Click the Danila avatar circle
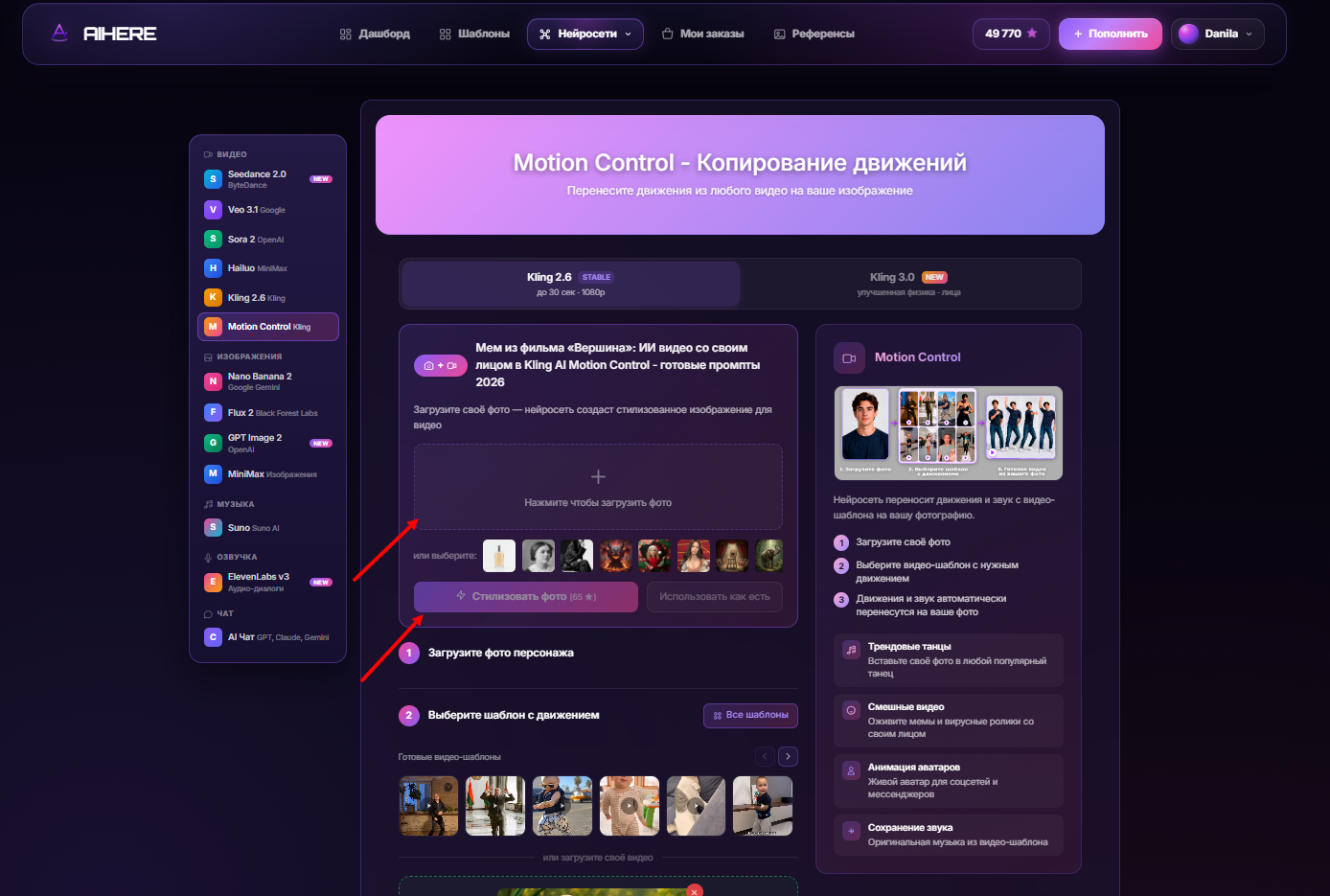The image size is (1330, 896). click(x=1188, y=34)
